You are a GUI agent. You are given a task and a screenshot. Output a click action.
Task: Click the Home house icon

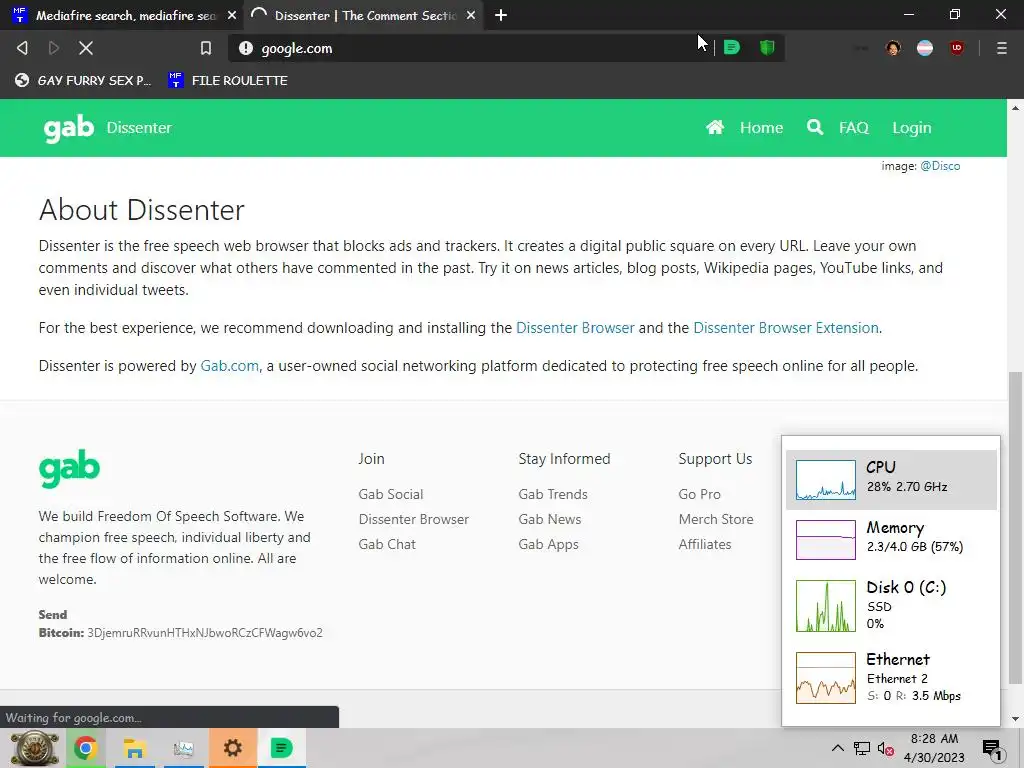(715, 127)
